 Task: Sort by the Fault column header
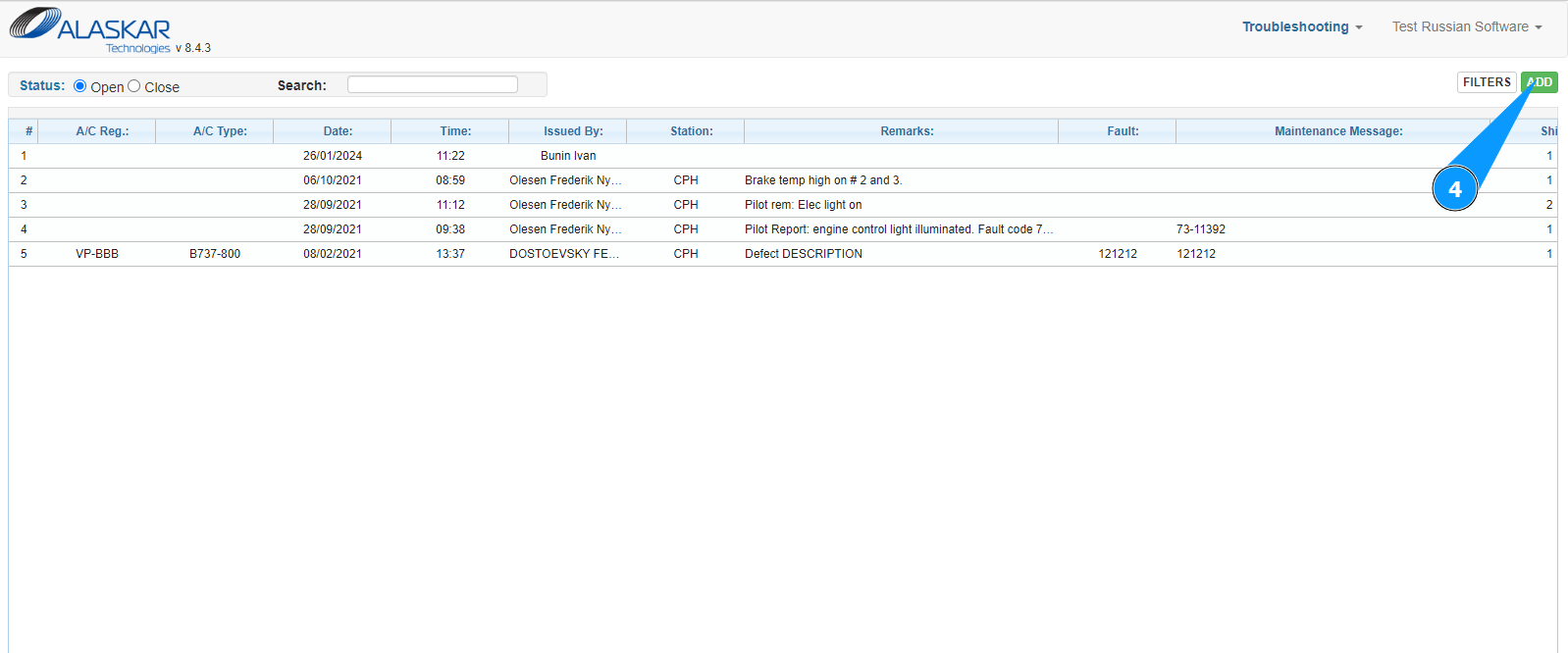[x=1118, y=131]
